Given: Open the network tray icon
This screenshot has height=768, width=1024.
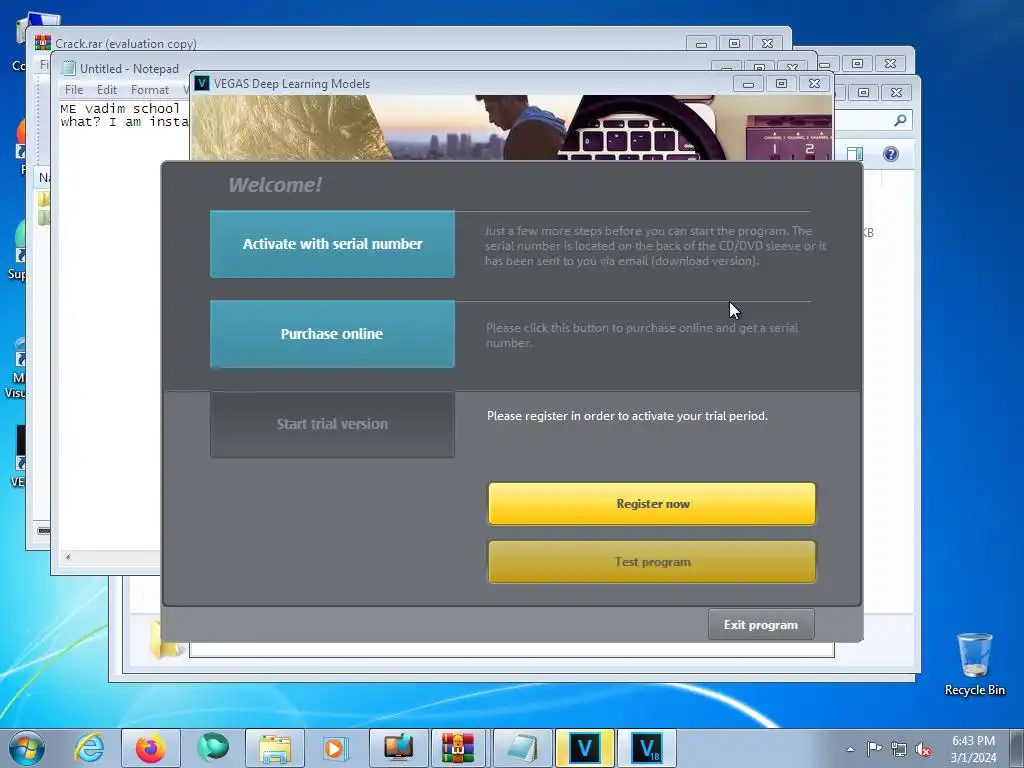Looking at the screenshot, I should point(899,749).
